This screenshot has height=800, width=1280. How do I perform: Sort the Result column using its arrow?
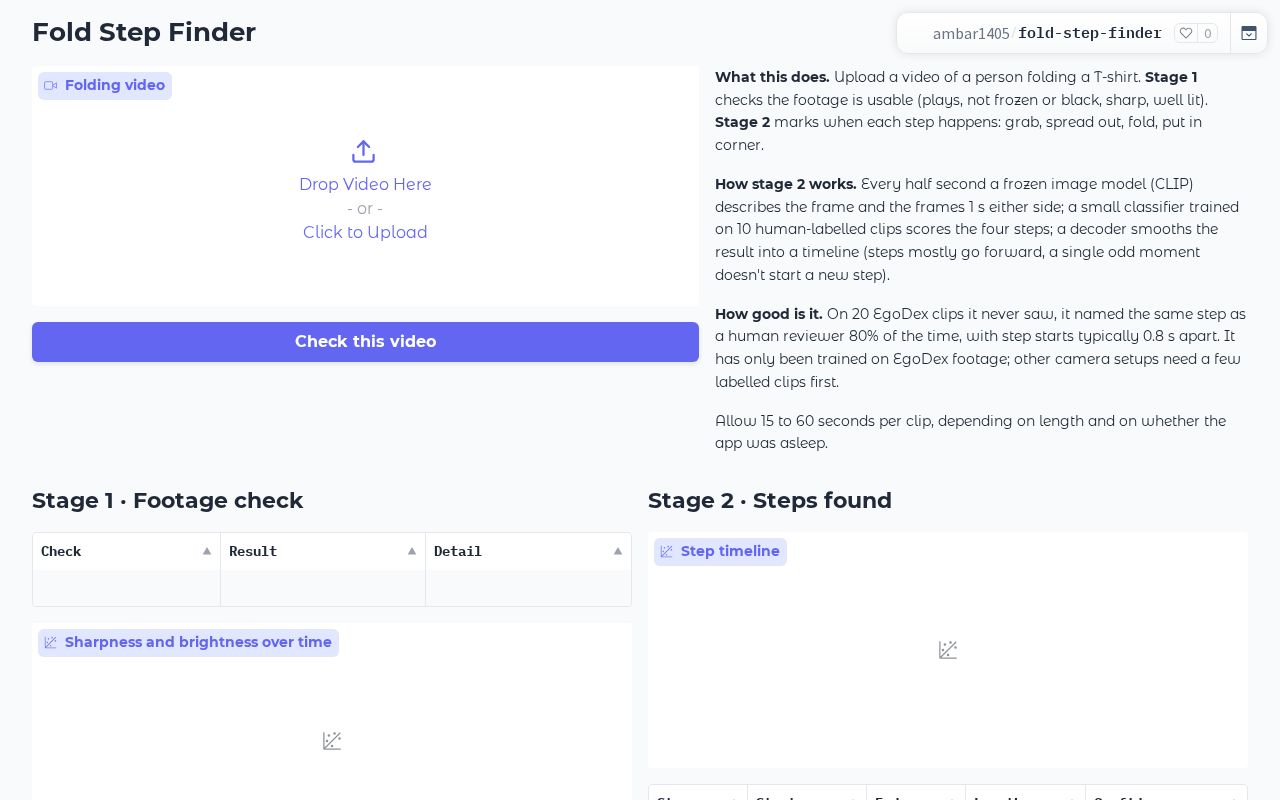pos(412,551)
